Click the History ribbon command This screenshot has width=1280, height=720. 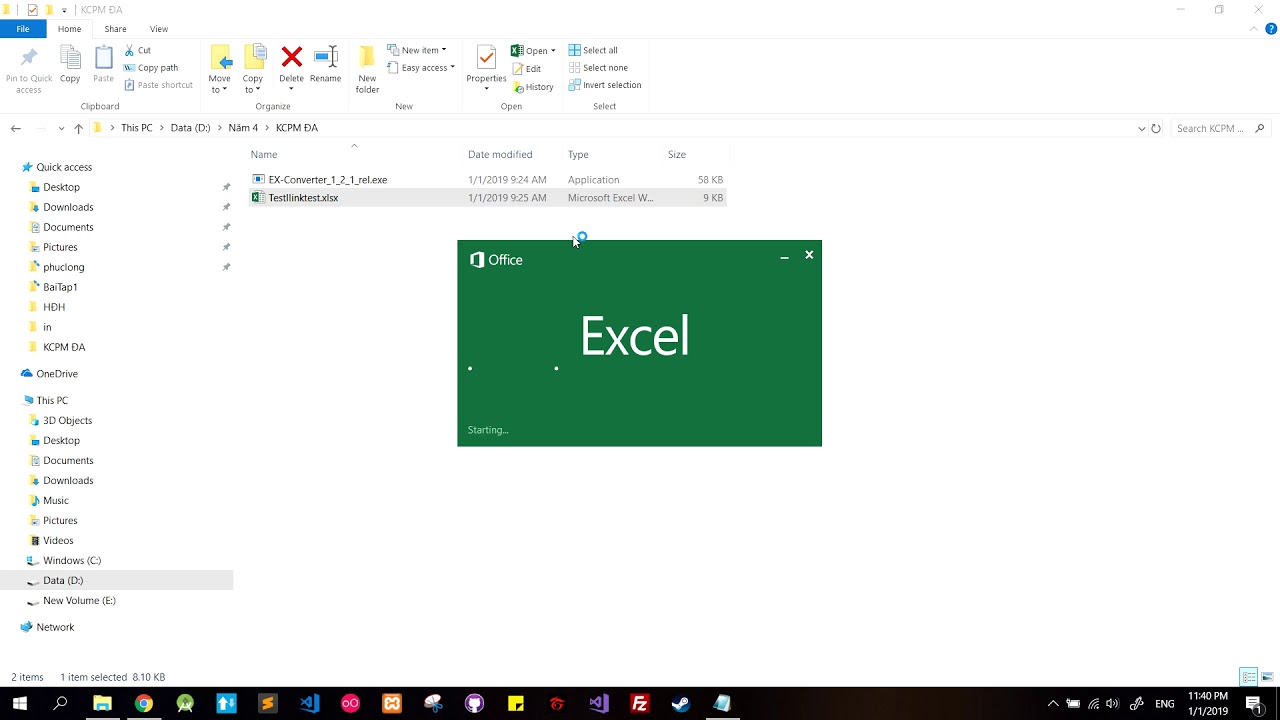tap(533, 87)
